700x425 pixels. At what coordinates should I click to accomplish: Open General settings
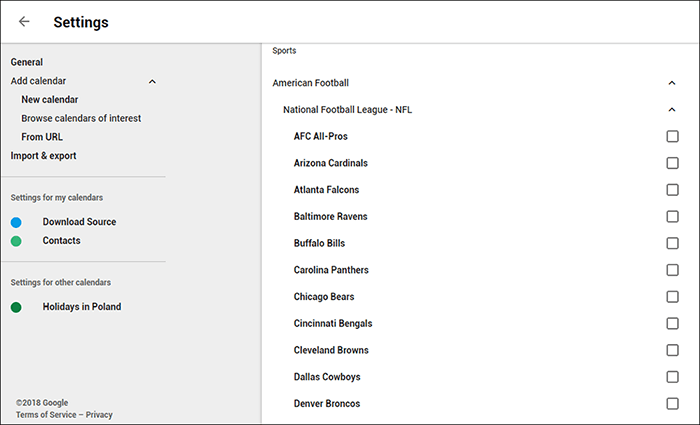coord(27,62)
